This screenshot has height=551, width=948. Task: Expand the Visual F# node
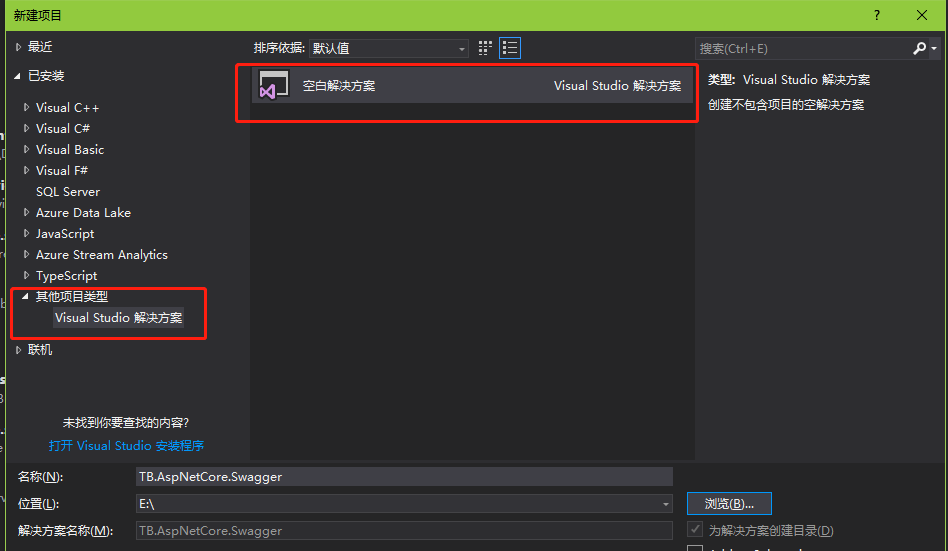click(26, 171)
